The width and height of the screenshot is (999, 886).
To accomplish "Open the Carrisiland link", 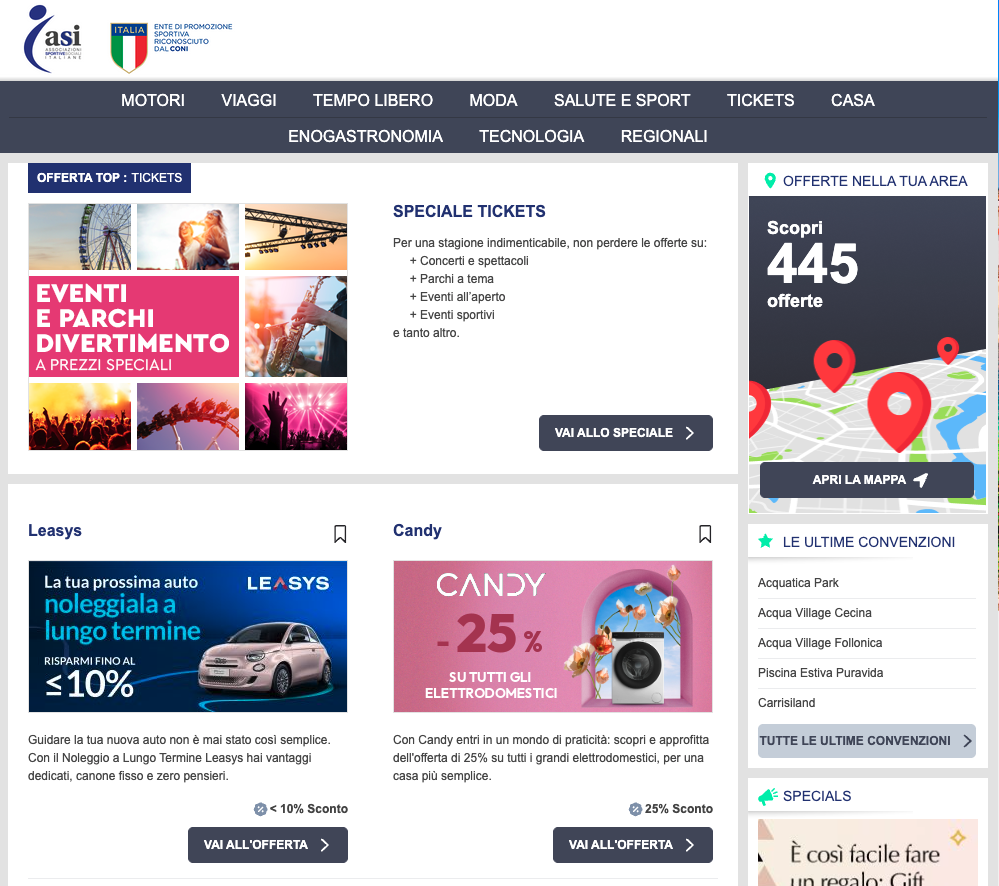I will [786, 703].
